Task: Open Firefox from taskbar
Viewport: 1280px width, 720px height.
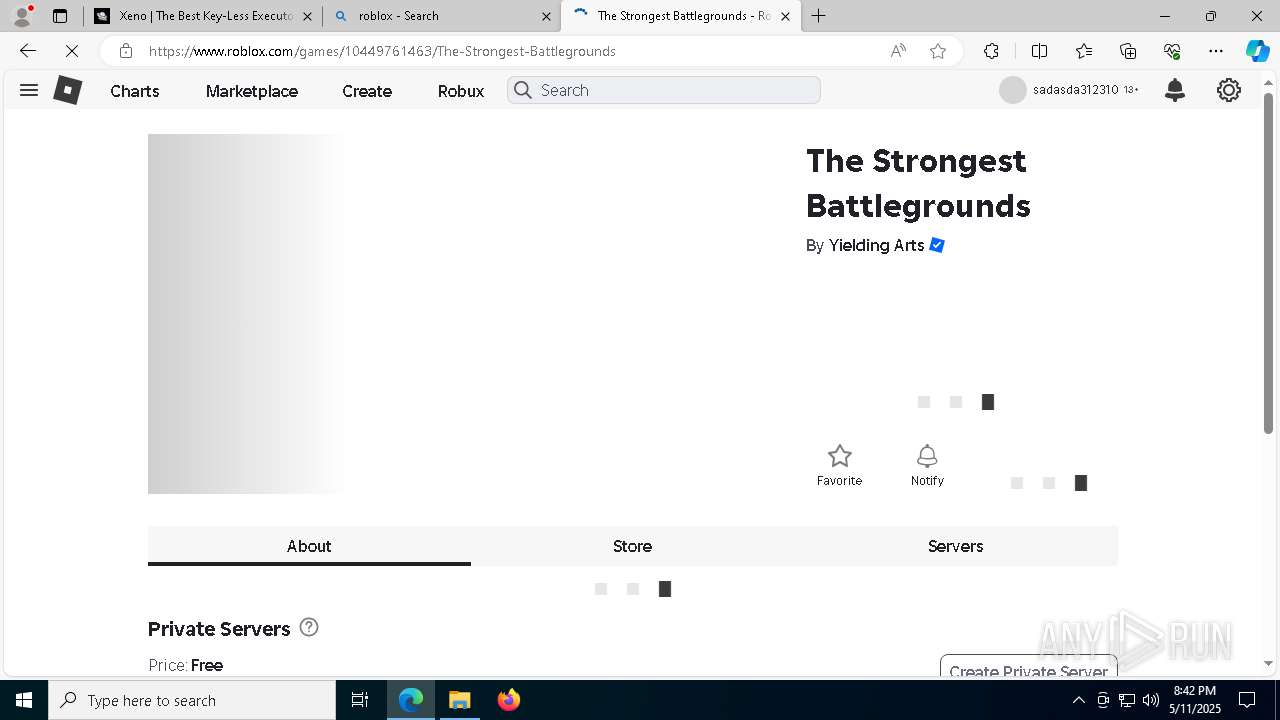Action: coord(508,700)
